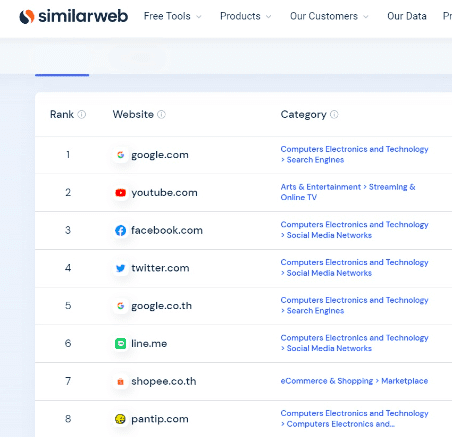This screenshot has width=453, height=445.
Task: Open the google.co.th website link
Action: click(x=161, y=306)
